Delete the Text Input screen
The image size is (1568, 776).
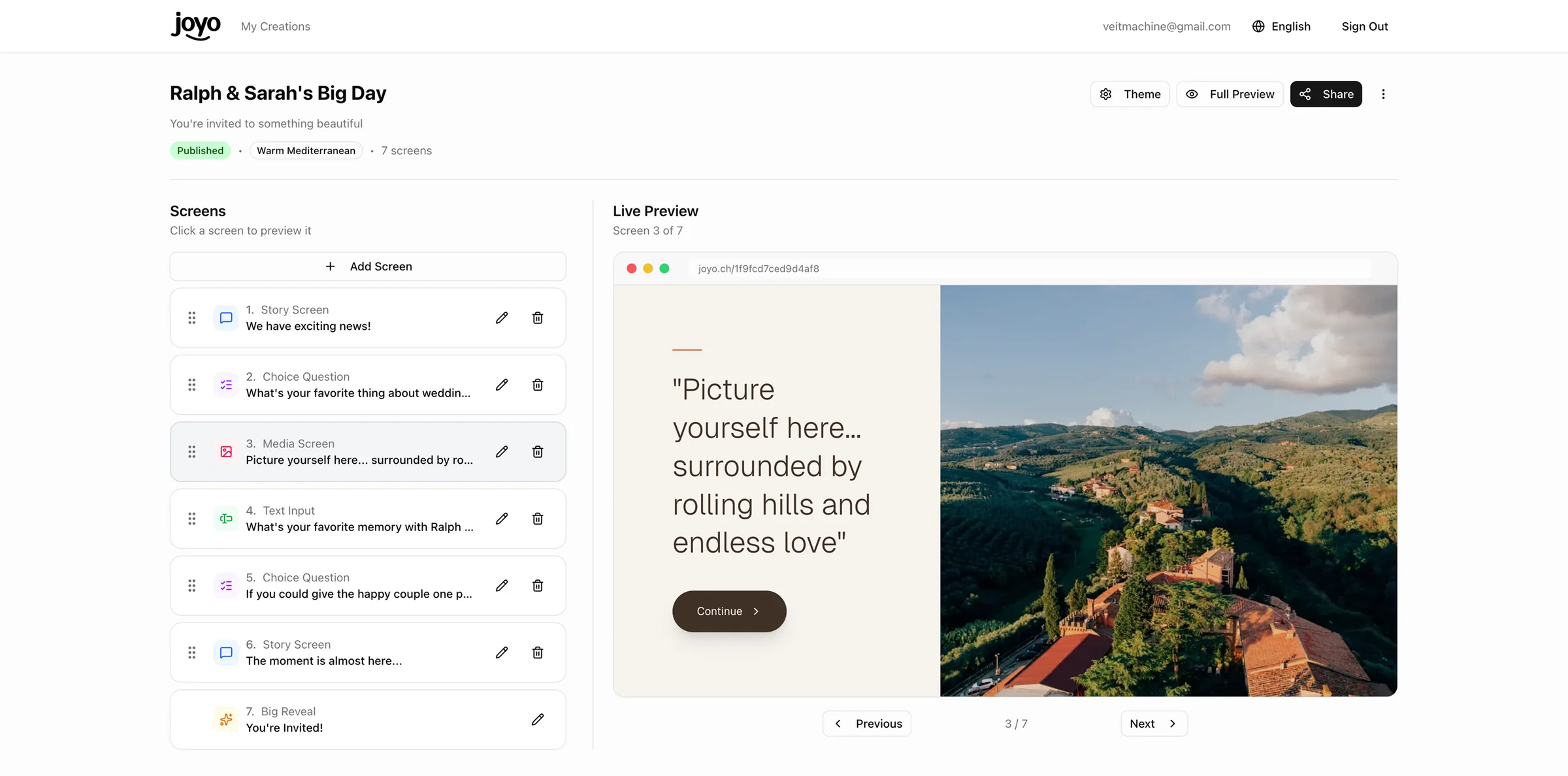[538, 519]
